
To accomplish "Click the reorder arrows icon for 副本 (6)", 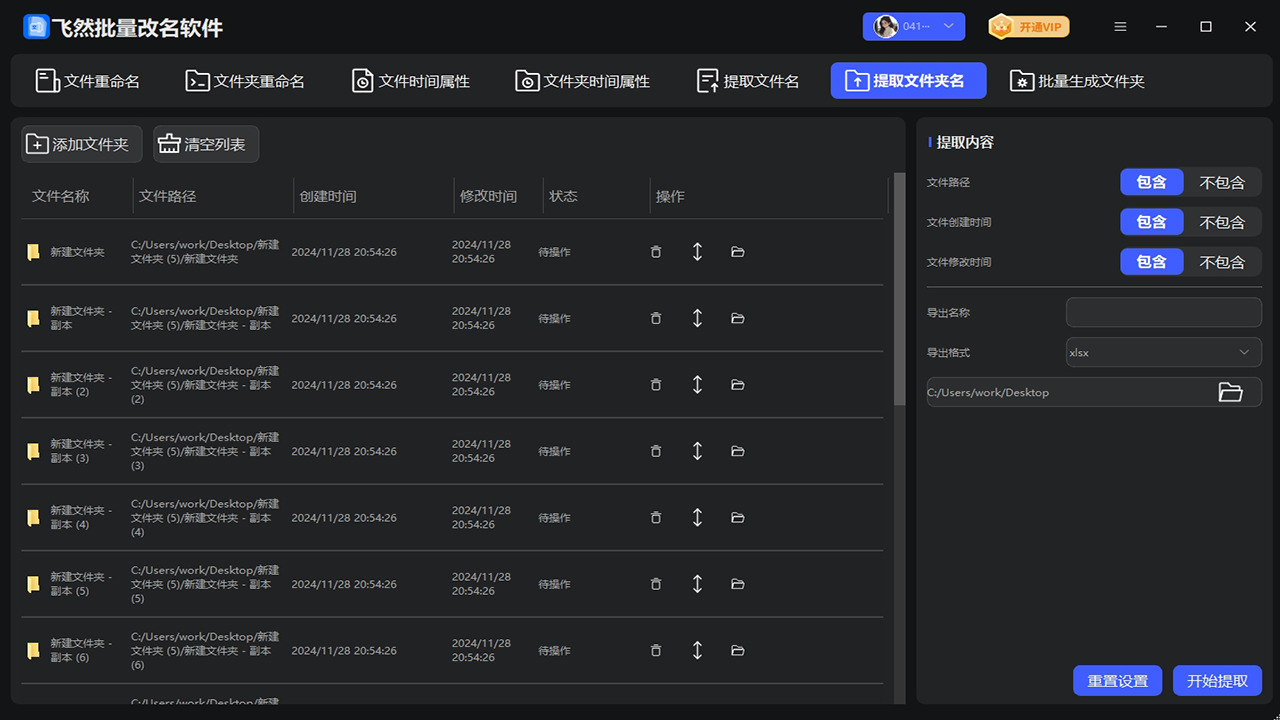I will [697, 650].
